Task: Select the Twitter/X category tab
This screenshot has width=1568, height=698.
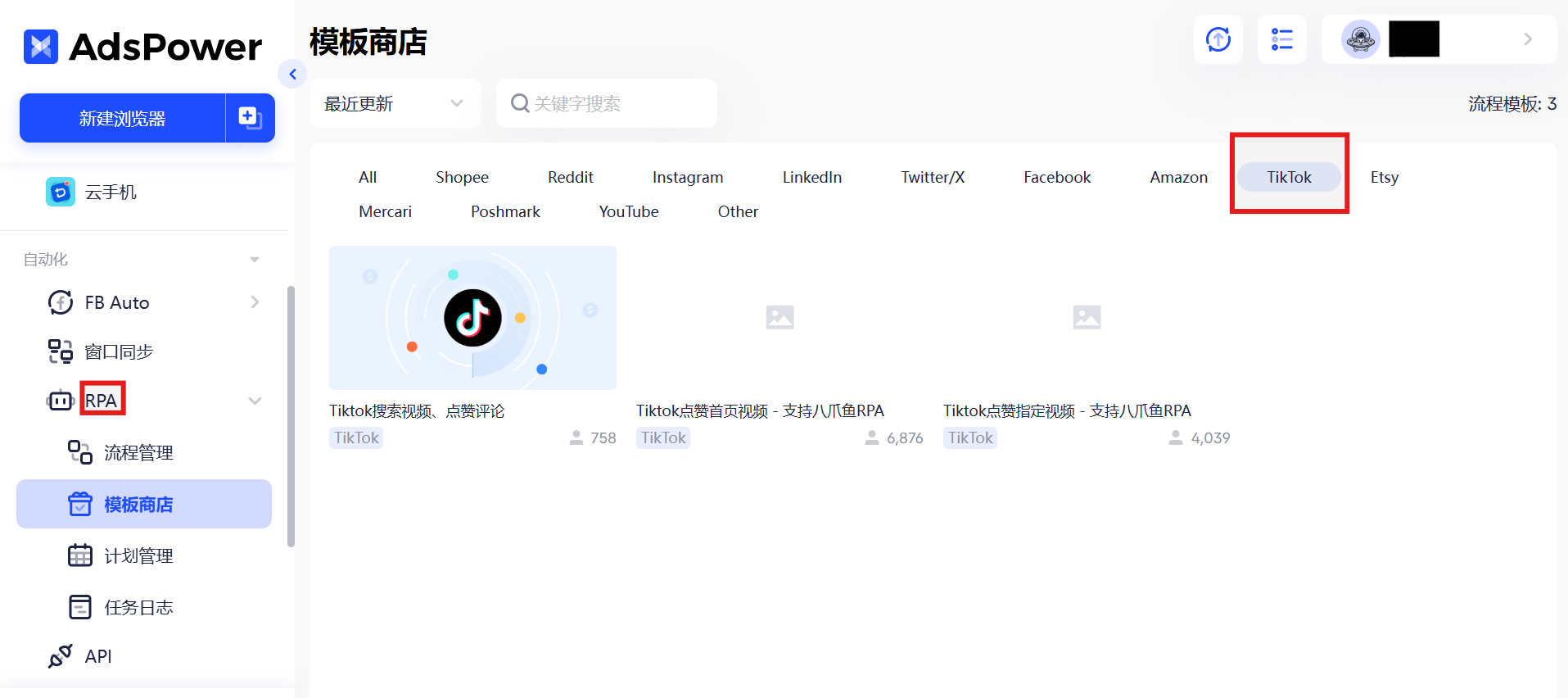Action: [933, 177]
